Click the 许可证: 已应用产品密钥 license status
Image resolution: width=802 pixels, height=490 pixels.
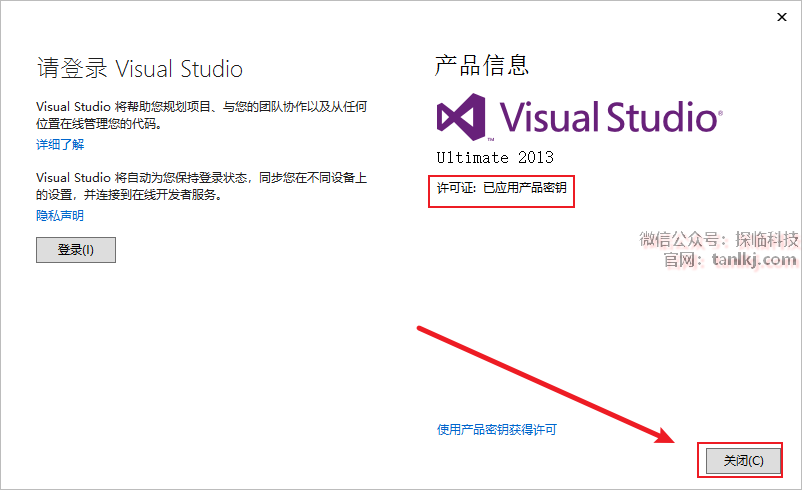(501, 188)
